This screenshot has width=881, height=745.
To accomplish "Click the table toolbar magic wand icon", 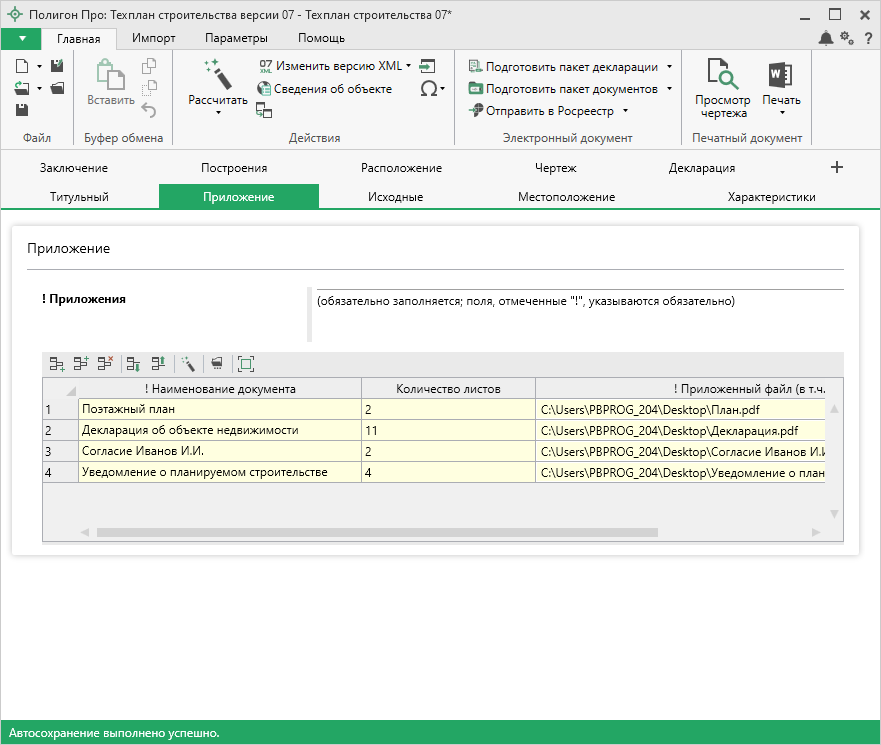I will point(187,364).
